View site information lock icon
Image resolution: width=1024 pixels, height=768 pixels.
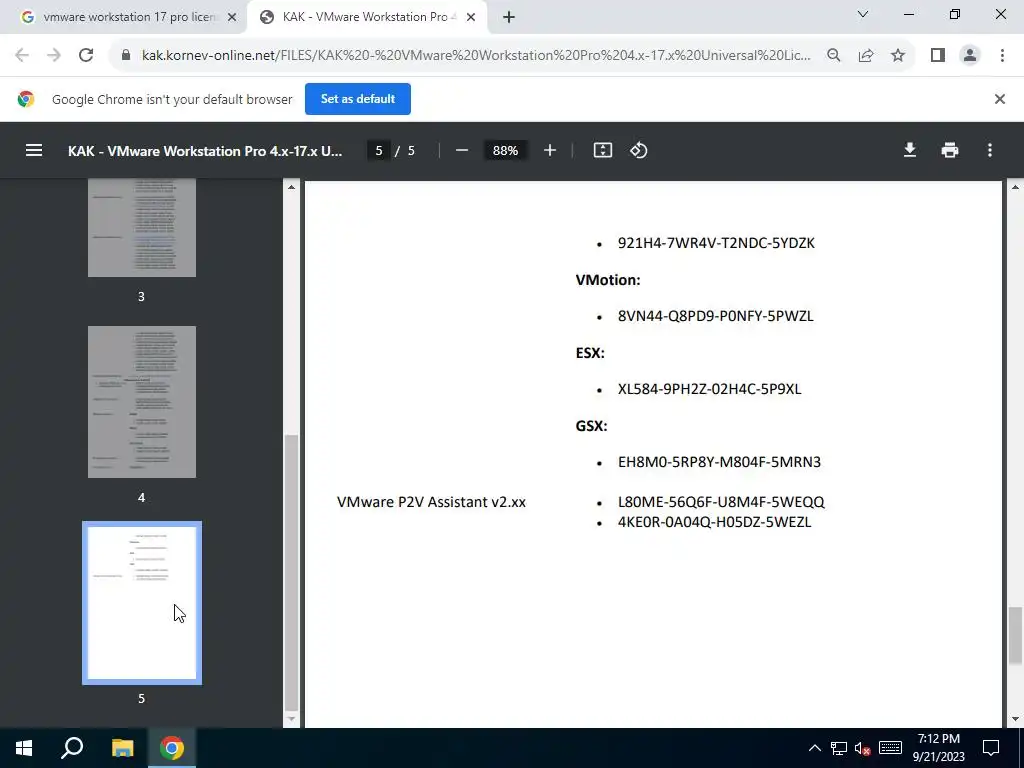pyautogui.click(x=126, y=56)
